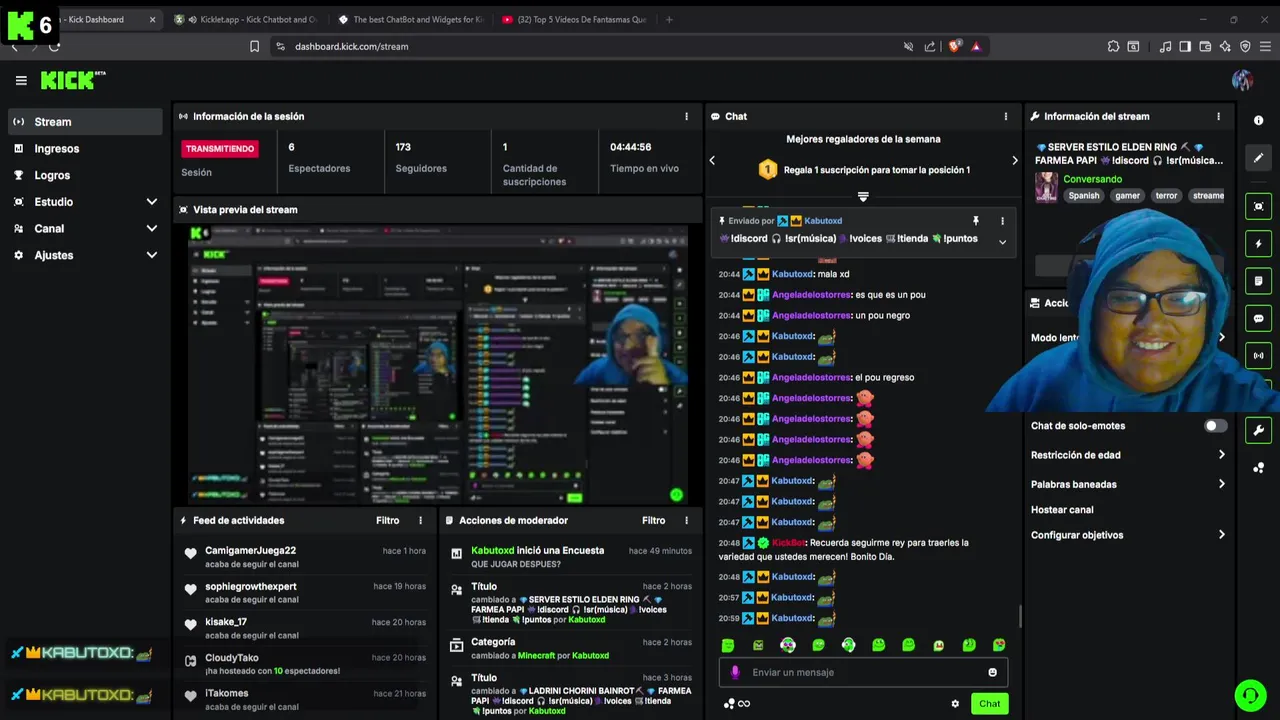Send message with green Chat button

pyautogui.click(x=989, y=704)
